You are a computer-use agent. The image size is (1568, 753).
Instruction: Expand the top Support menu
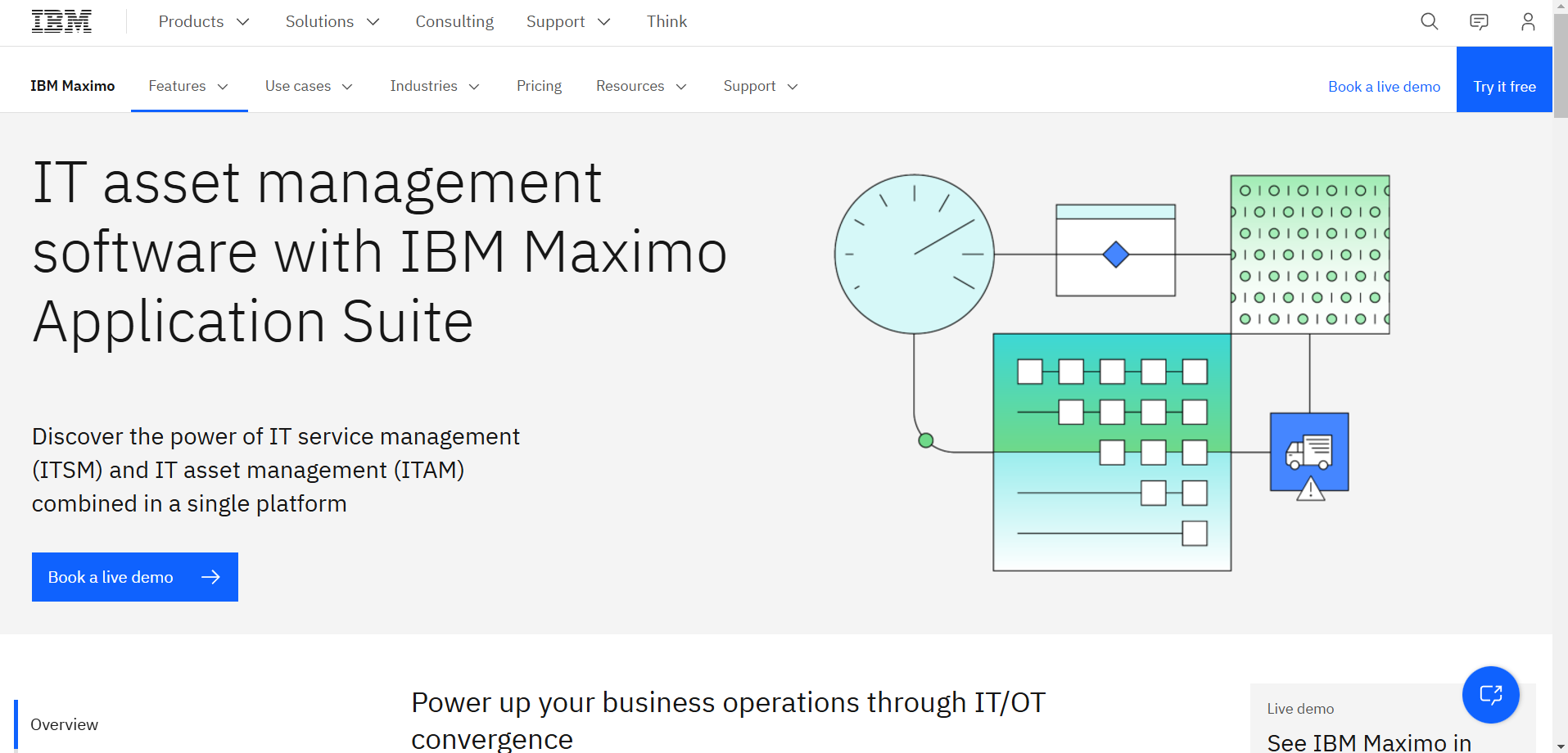[568, 21]
